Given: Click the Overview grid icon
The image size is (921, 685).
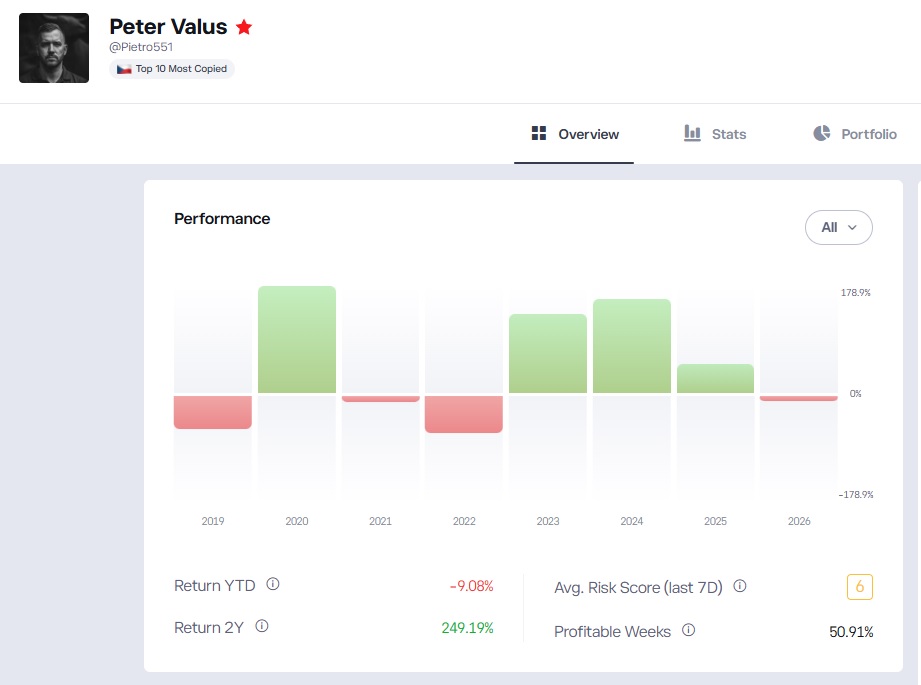Looking at the screenshot, I should (x=539, y=133).
